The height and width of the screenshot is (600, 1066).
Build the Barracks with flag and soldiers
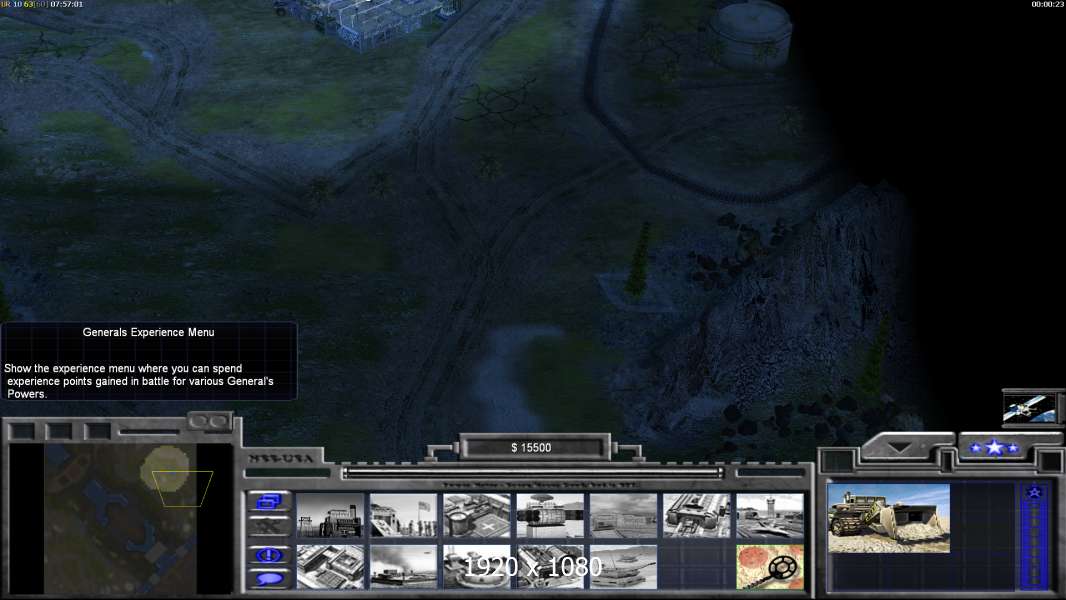click(404, 516)
